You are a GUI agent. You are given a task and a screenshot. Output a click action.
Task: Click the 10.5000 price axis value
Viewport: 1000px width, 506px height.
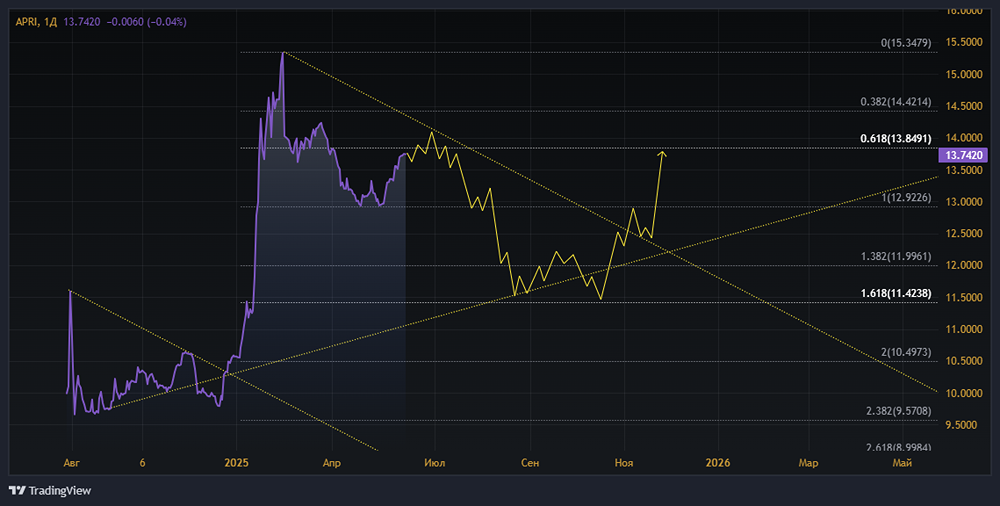point(964,361)
